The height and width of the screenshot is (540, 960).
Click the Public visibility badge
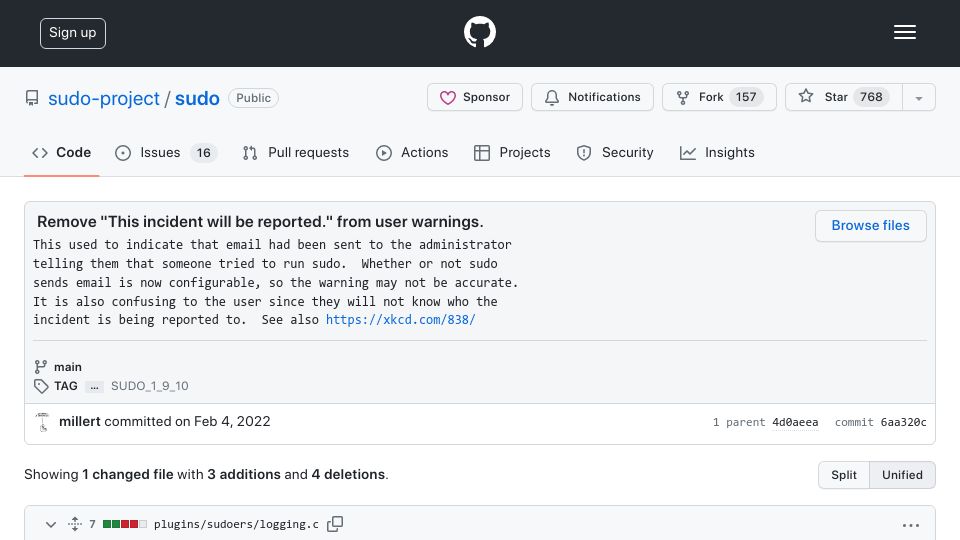[253, 98]
